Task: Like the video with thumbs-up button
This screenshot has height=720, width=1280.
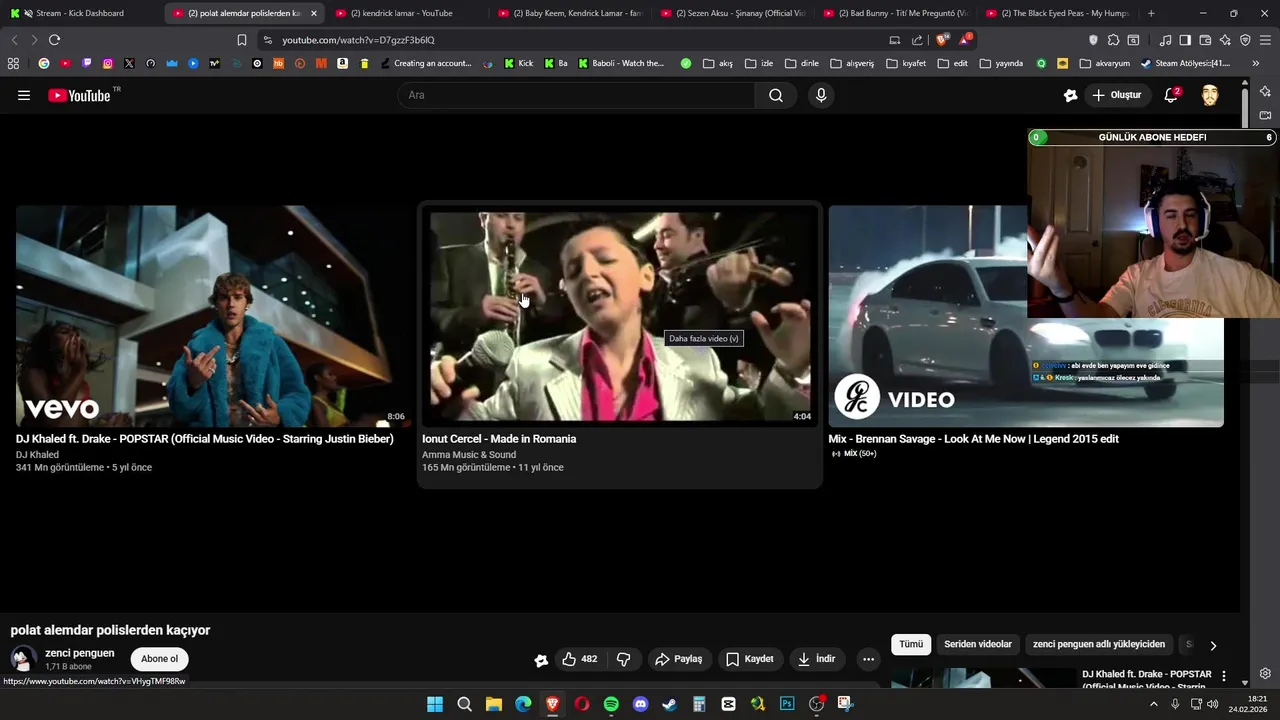Action: (580, 659)
